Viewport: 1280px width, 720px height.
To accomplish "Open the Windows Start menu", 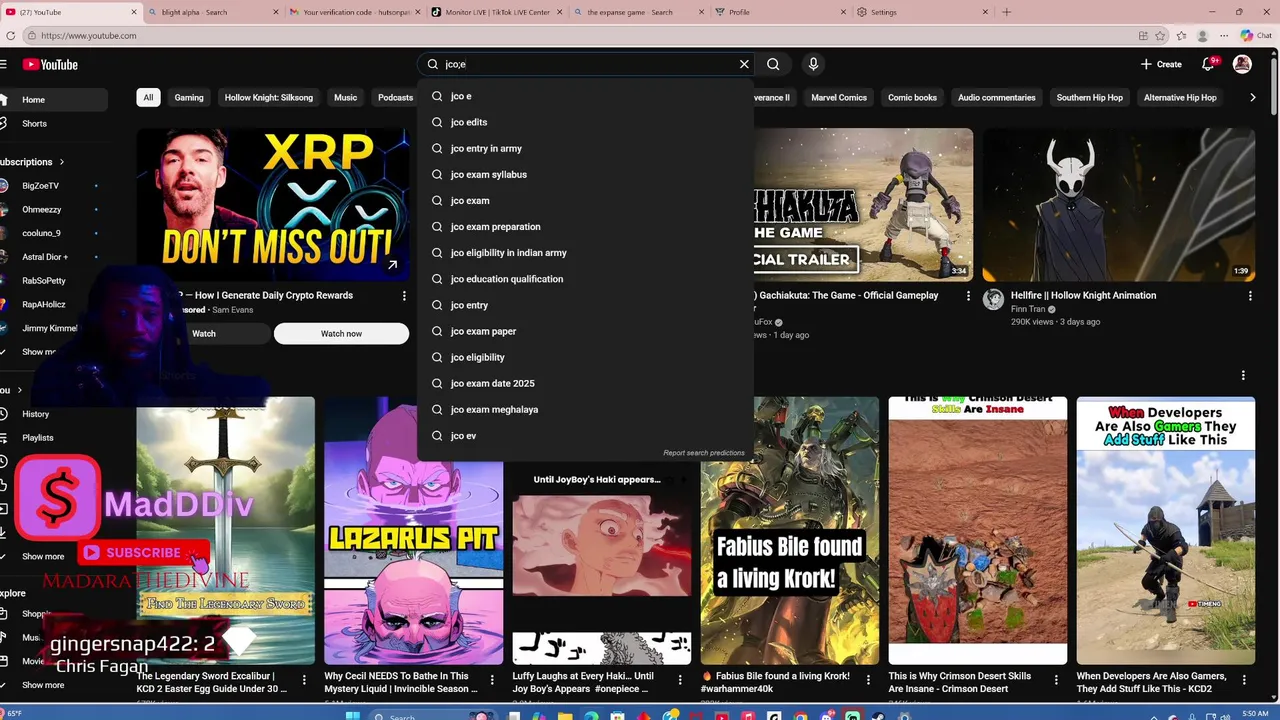I will [x=351, y=716].
